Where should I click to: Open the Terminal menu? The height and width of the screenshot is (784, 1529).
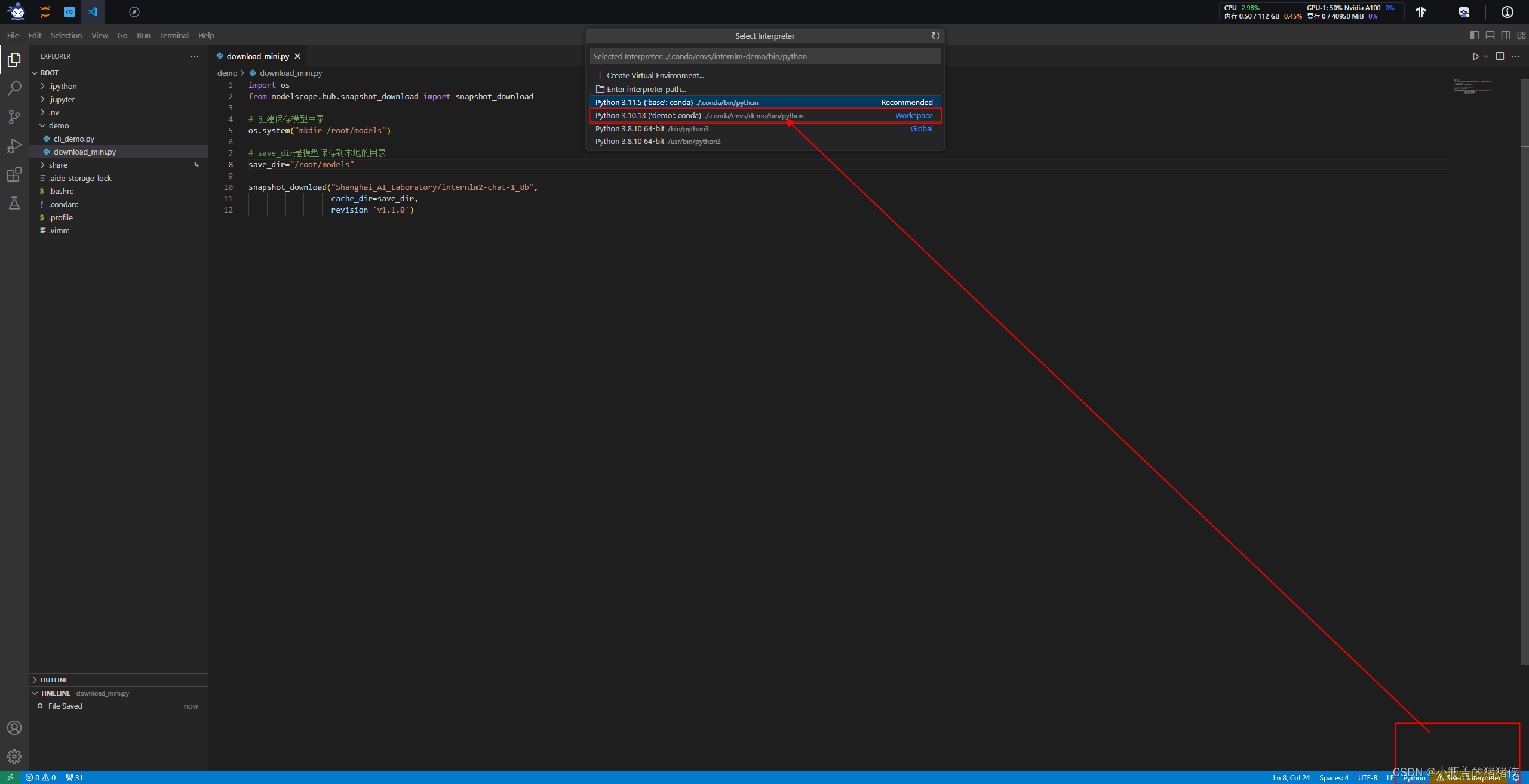[x=174, y=35]
